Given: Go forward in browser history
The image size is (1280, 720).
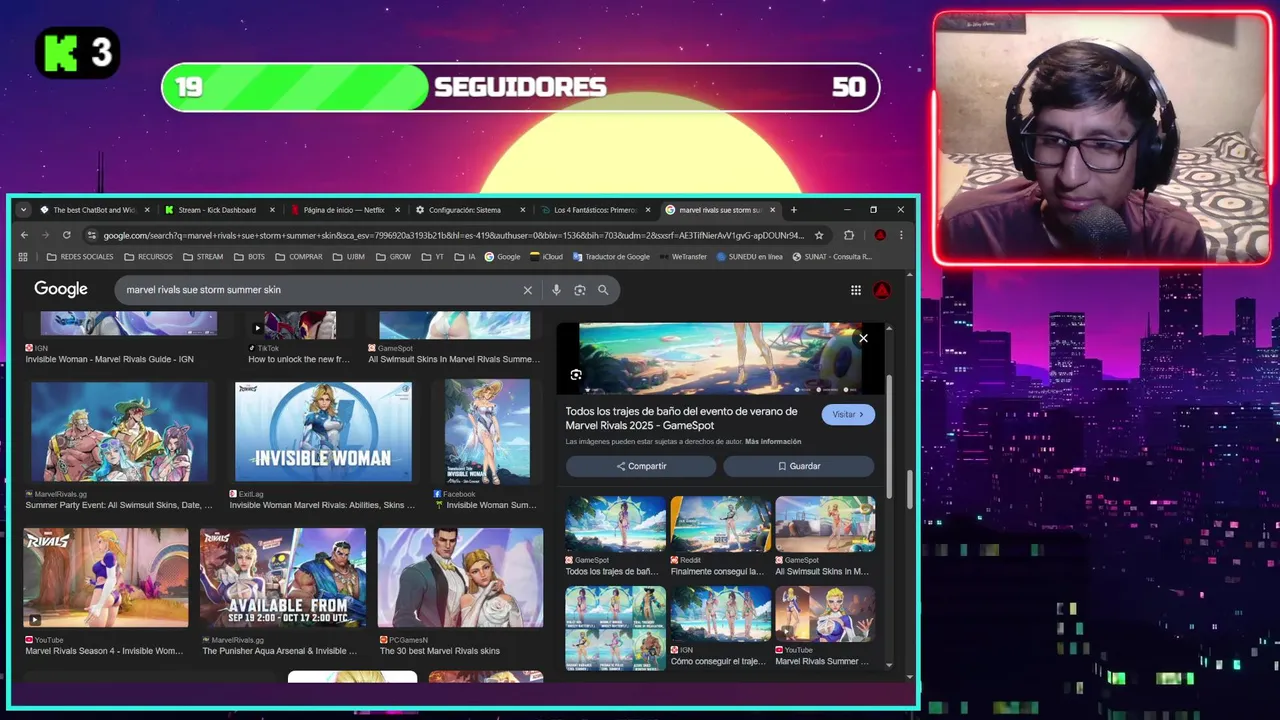Looking at the screenshot, I should (x=45, y=235).
